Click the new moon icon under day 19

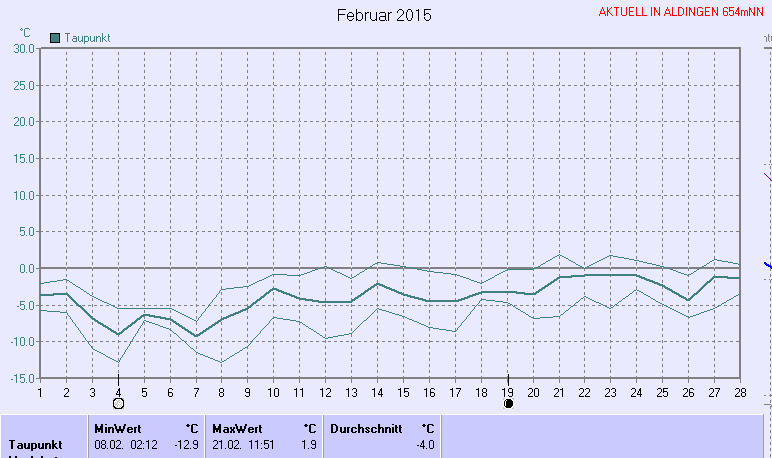coord(508,403)
